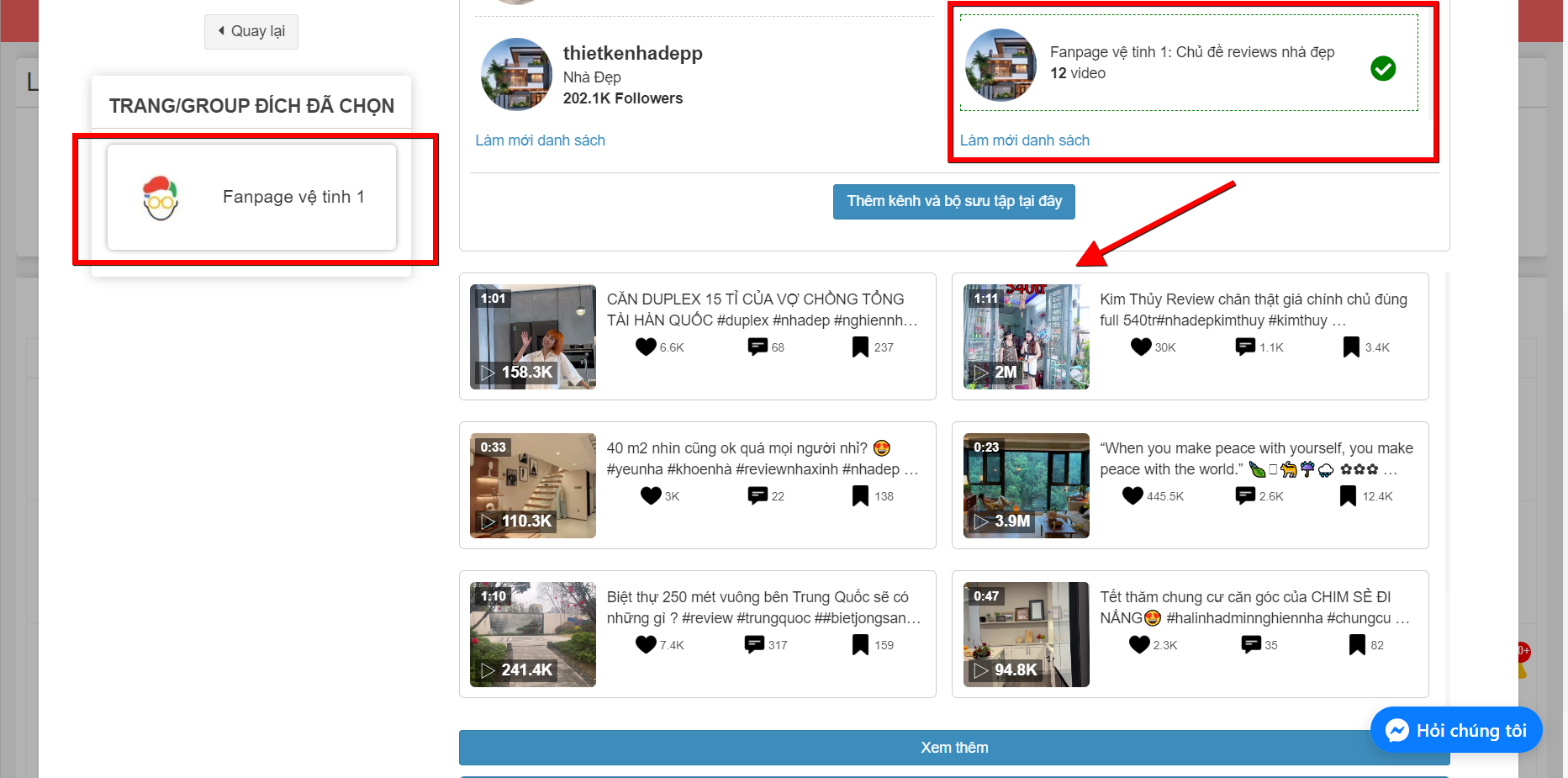
Task: Click 40 m2 nhìn cũng ok title
Action: [x=763, y=458]
